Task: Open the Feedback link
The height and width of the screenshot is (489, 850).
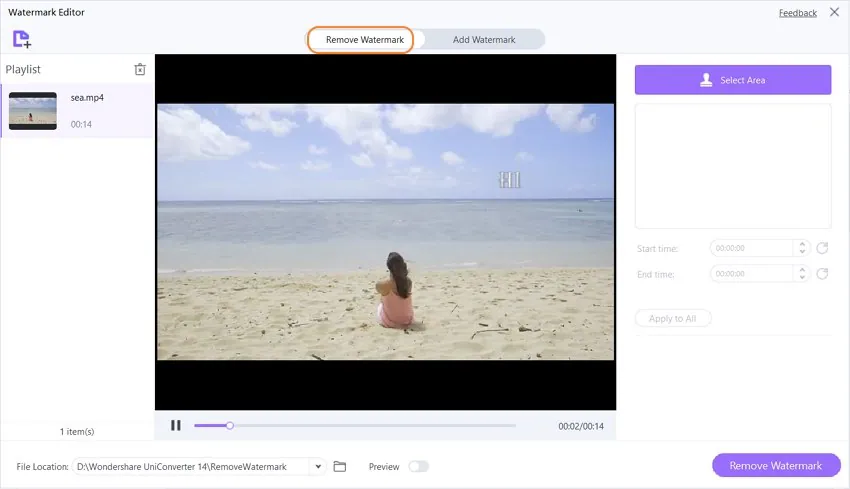Action: (797, 13)
